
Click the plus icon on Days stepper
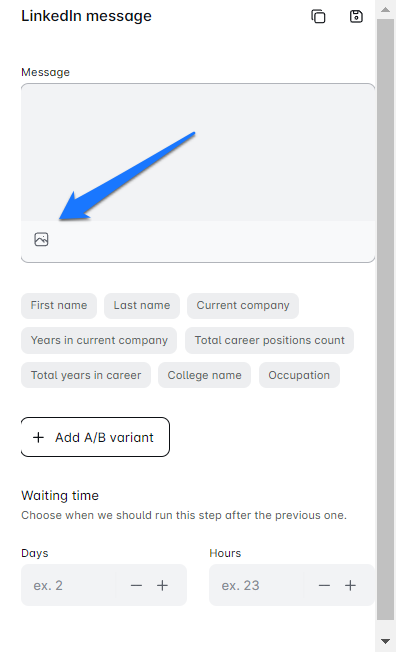point(162,585)
